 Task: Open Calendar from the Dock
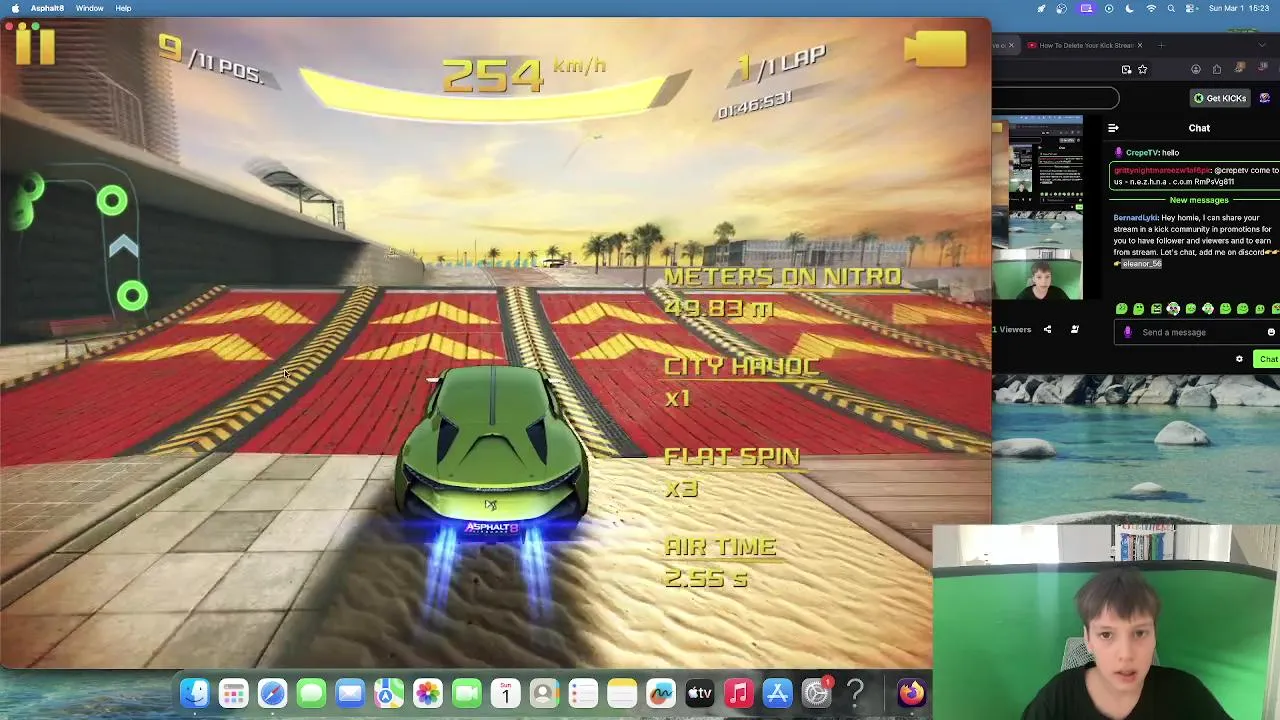click(505, 693)
